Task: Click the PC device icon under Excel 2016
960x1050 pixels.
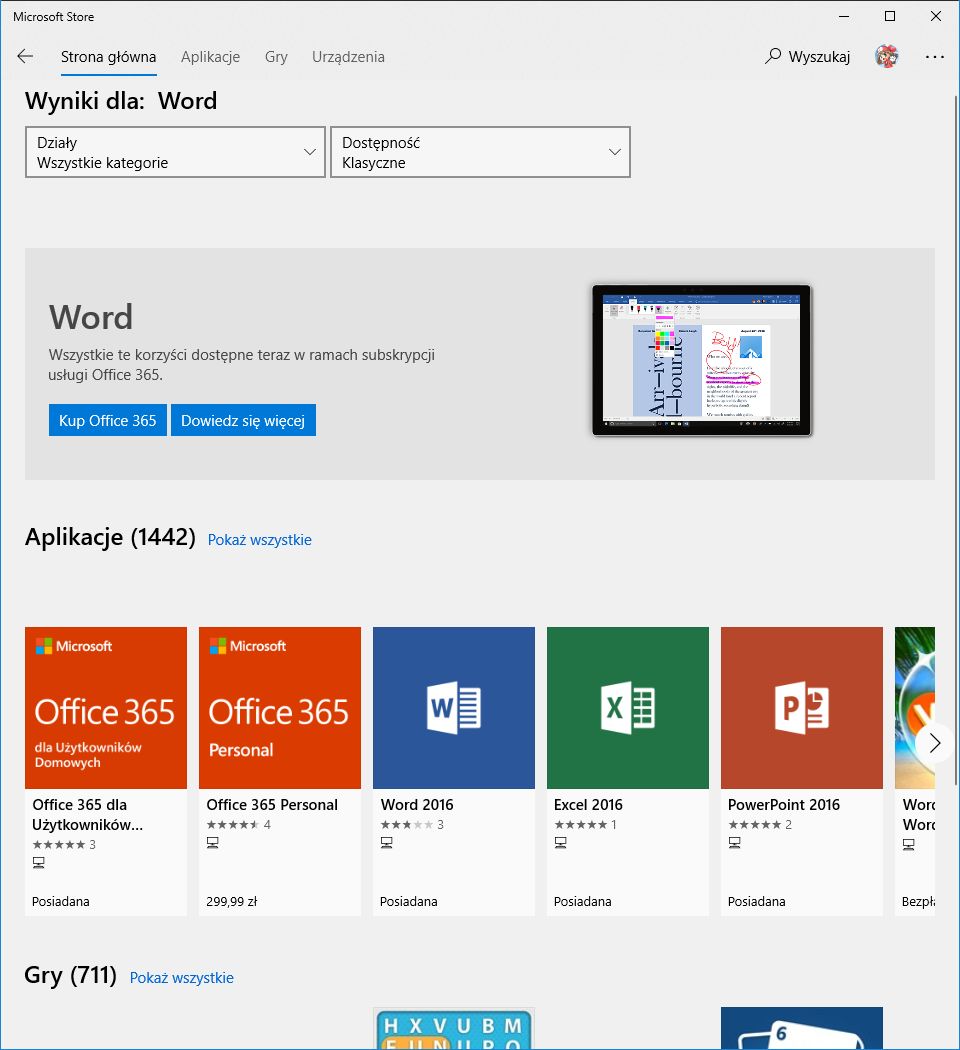Action: pyautogui.click(x=560, y=842)
